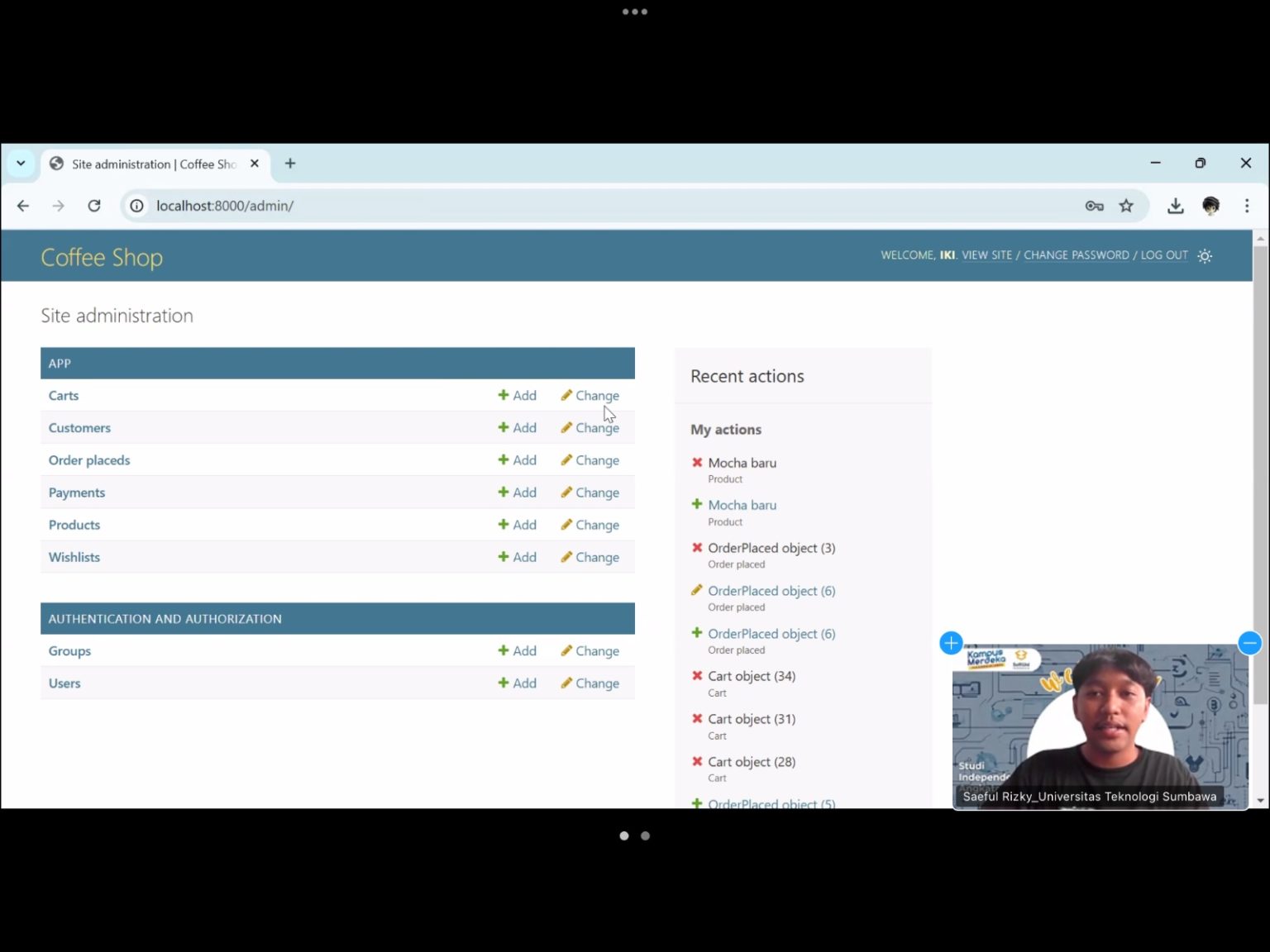Minimize the video overlay with blue minus

pyautogui.click(x=1249, y=642)
